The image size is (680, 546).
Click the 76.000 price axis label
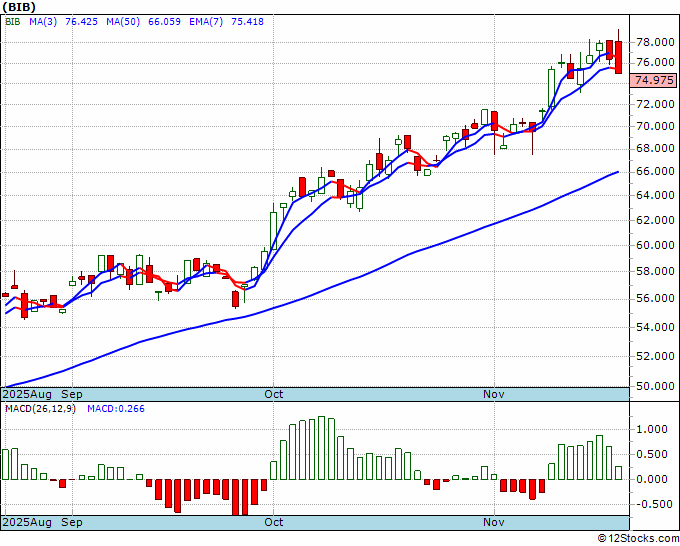click(x=655, y=62)
